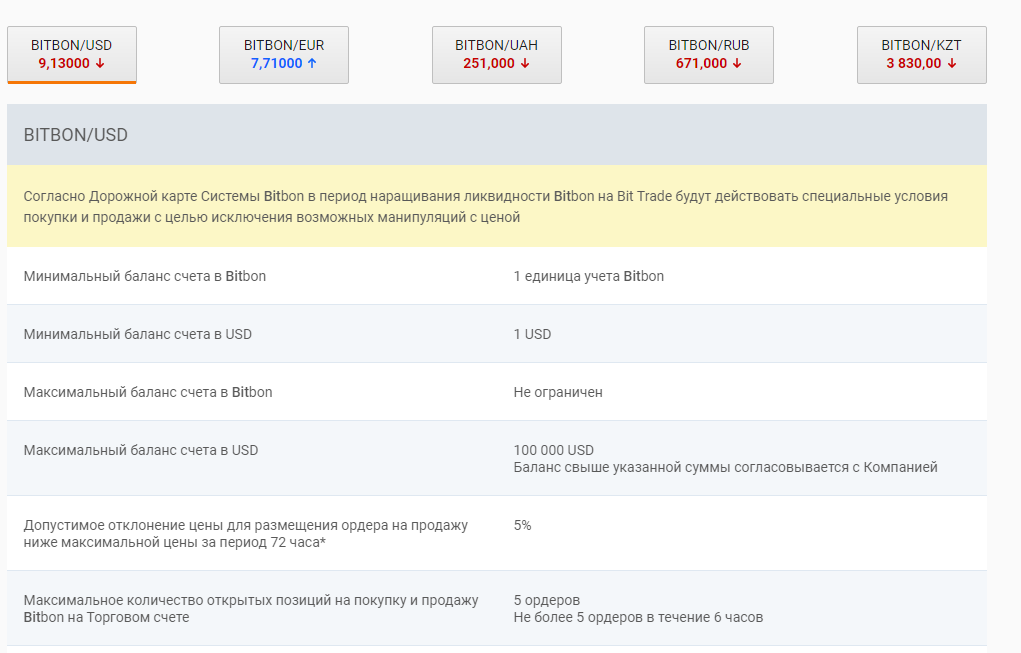The image size is (1021, 653).
Task: Click the 'Не ограничен' value
Action: coord(558,392)
